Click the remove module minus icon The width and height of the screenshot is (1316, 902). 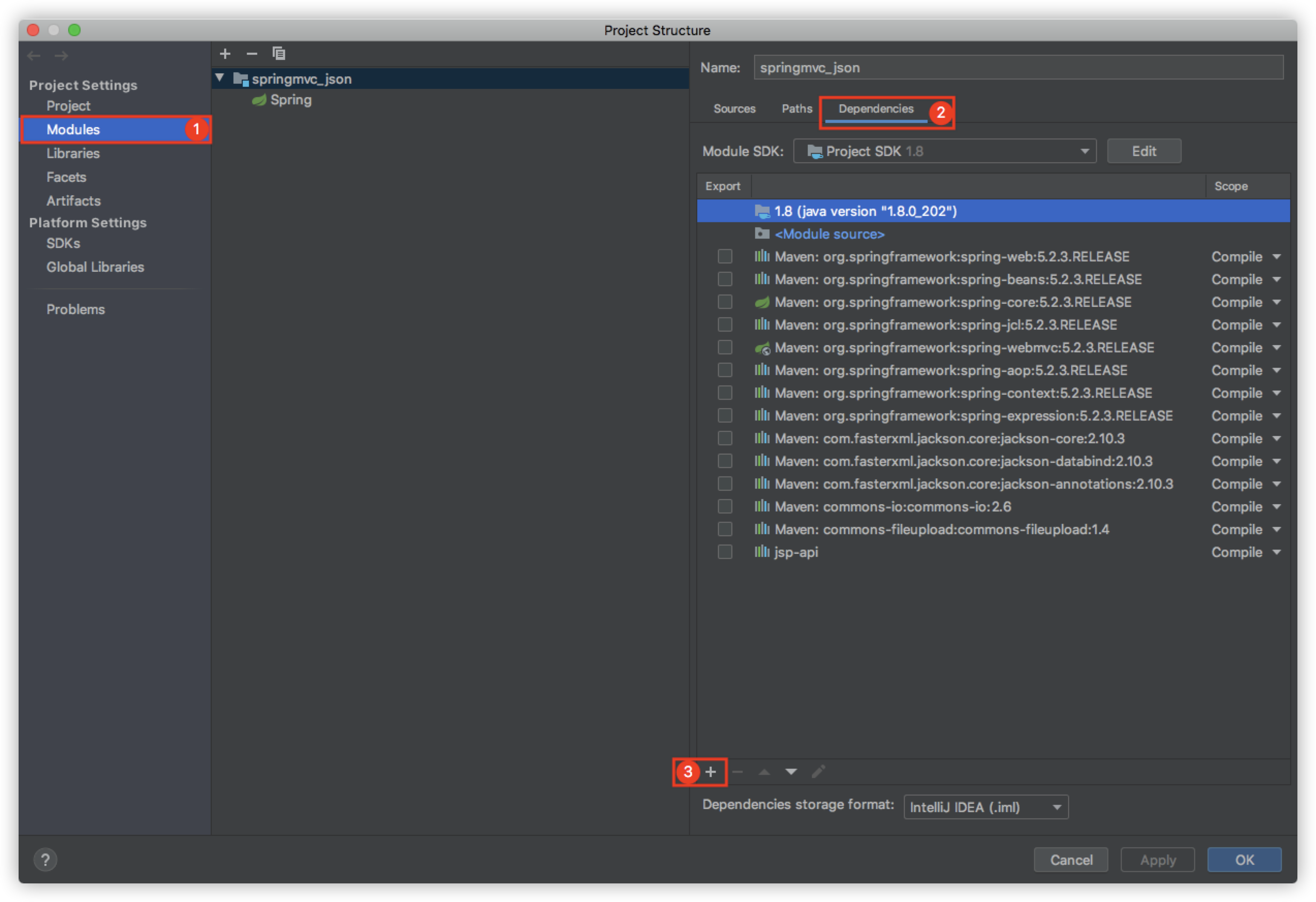[252, 54]
